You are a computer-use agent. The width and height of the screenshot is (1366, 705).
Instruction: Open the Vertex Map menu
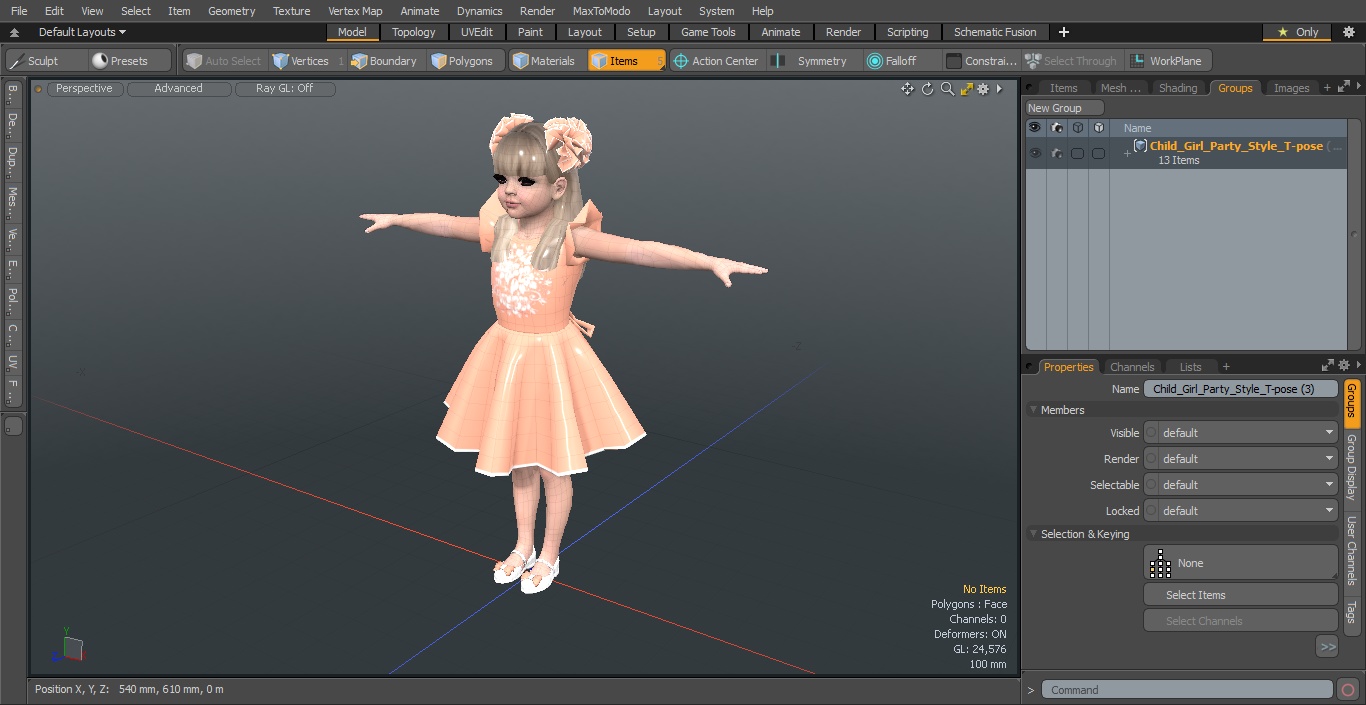355,11
